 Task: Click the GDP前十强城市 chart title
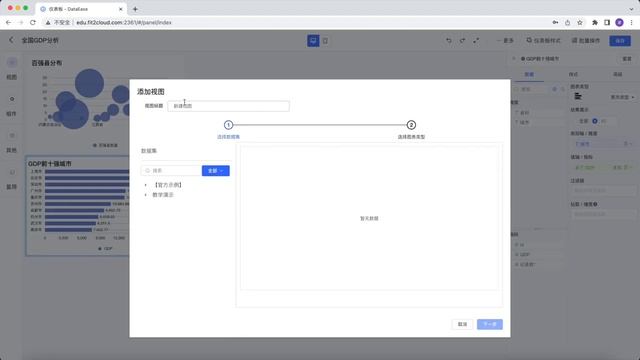coord(49,163)
